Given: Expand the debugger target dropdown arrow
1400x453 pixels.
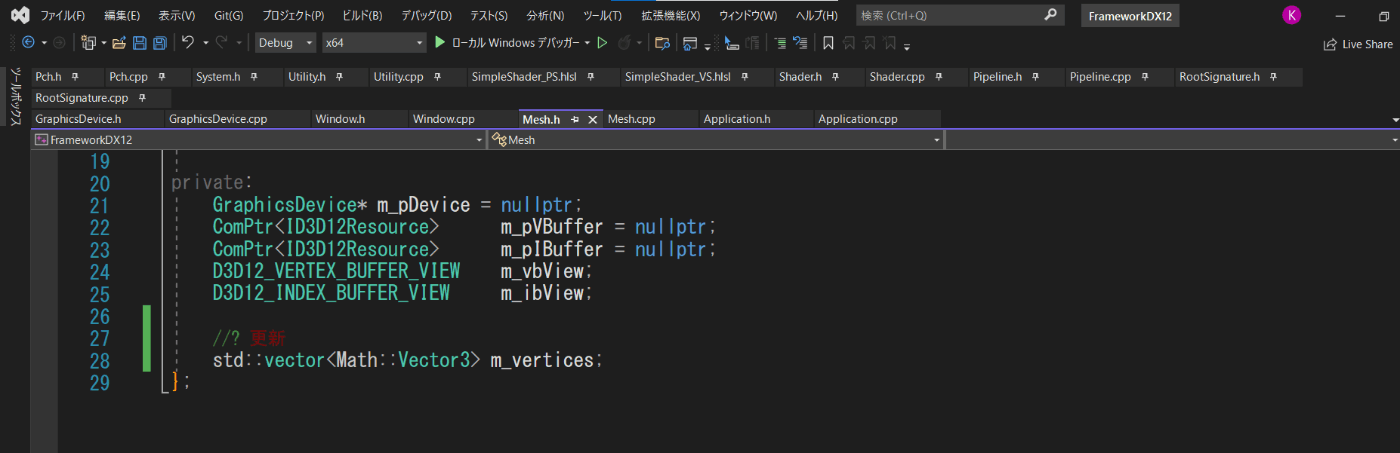Looking at the screenshot, I should click(587, 43).
